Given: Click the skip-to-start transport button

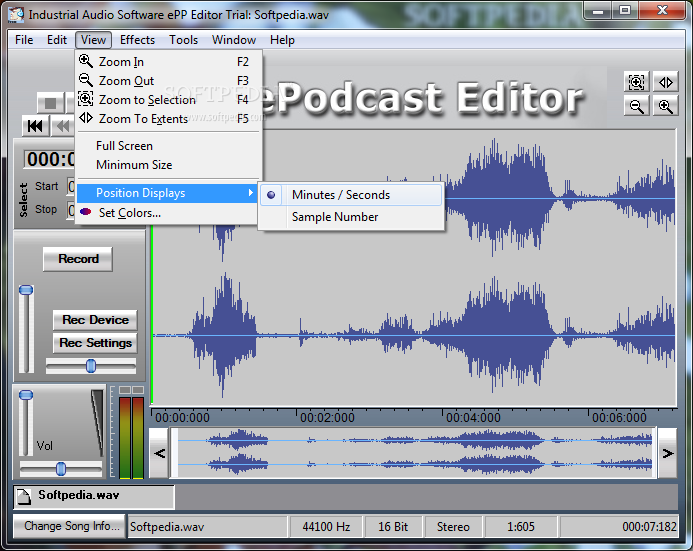Looking at the screenshot, I should (x=35, y=127).
